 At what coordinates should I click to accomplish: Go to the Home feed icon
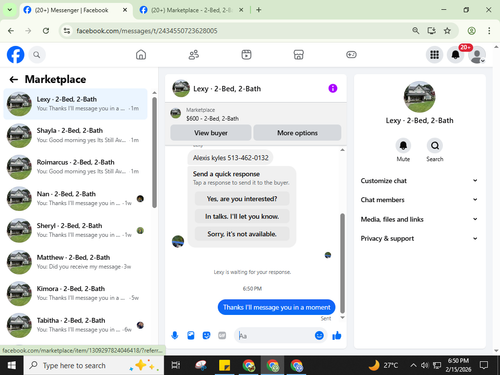coord(141,55)
